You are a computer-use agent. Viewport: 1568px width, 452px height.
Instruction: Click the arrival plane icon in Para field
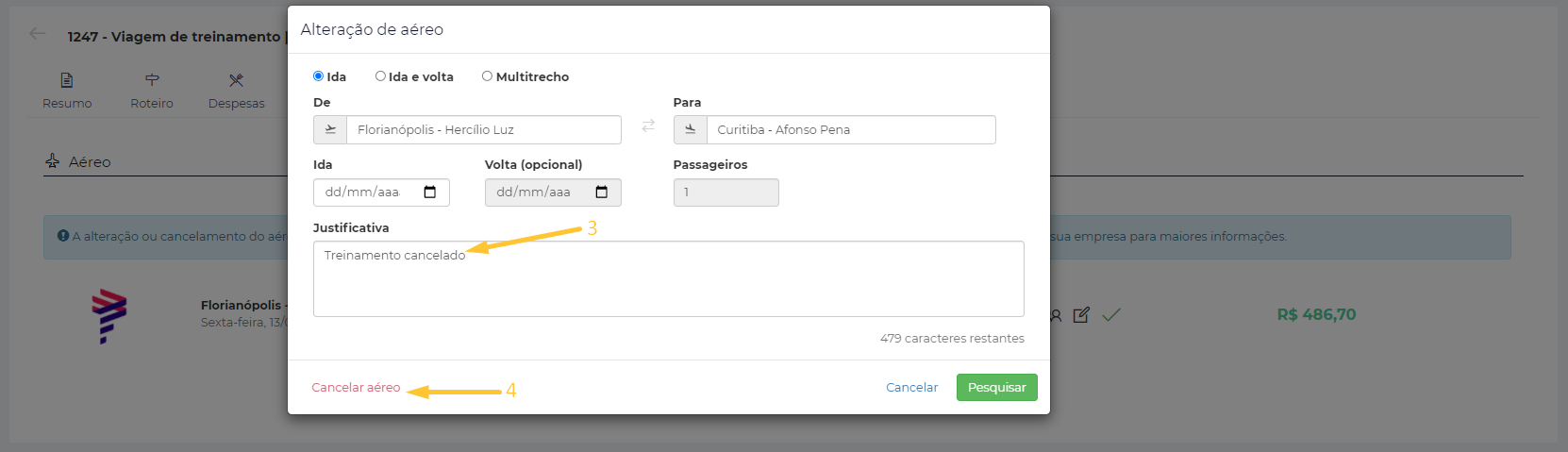click(691, 130)
